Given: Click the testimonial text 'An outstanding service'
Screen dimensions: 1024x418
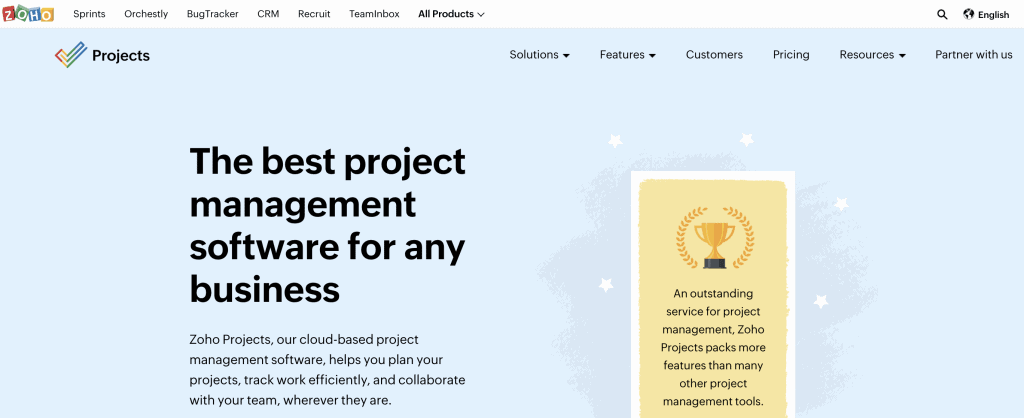Looking at the screenshot, I should click(713, 347).
